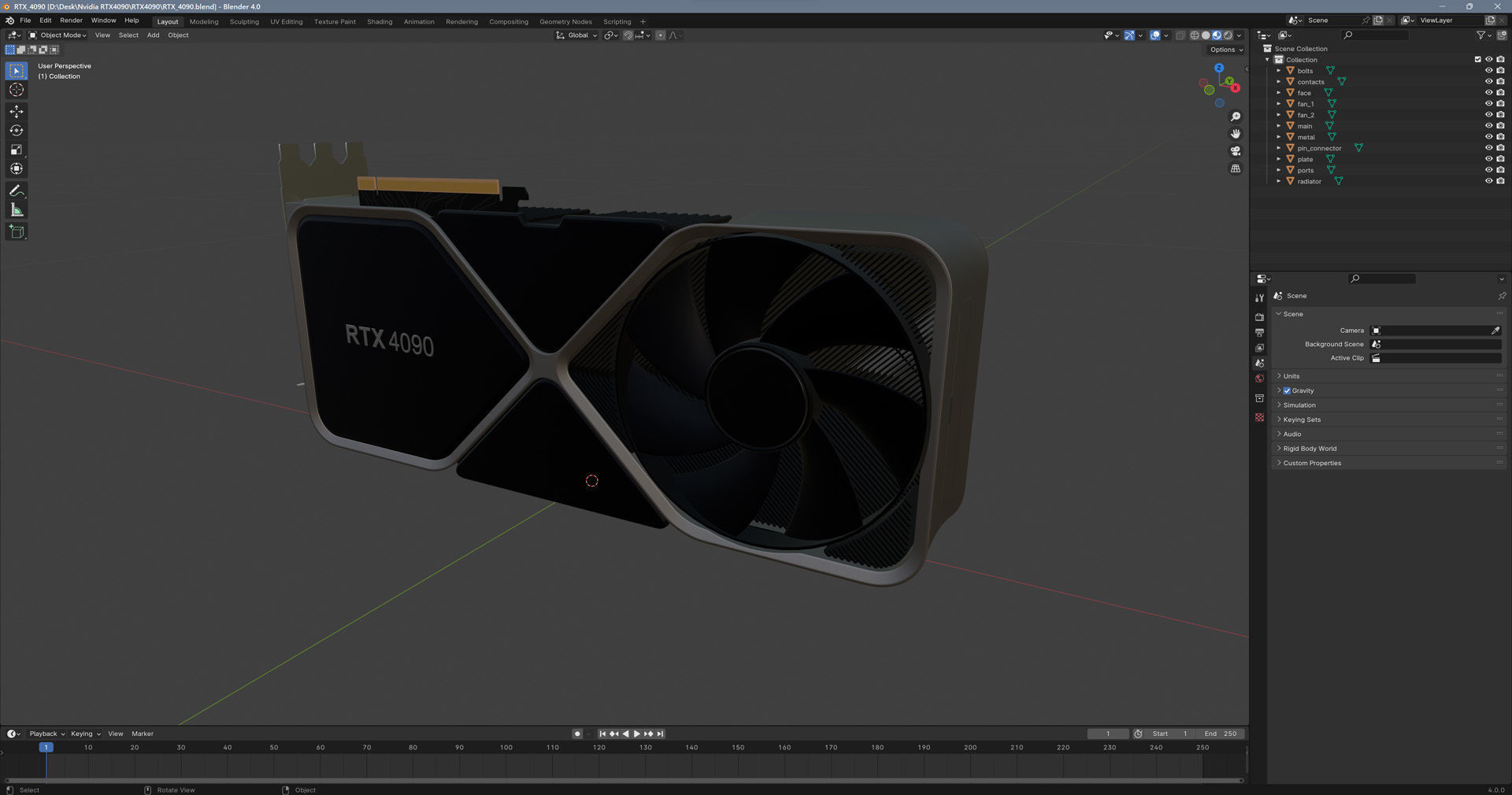1512x795 pixels.
Task: Pin the Scene properties panel
Action: point(1502,296)
